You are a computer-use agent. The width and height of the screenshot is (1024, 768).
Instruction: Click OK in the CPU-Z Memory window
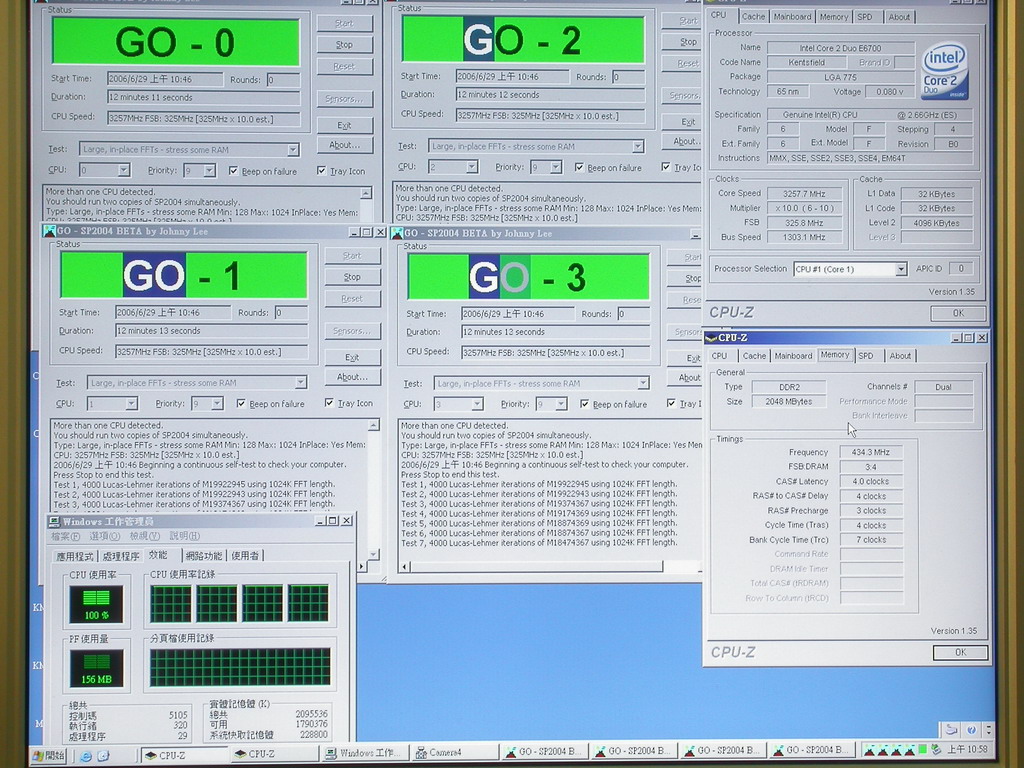click(x=960, y=652)
